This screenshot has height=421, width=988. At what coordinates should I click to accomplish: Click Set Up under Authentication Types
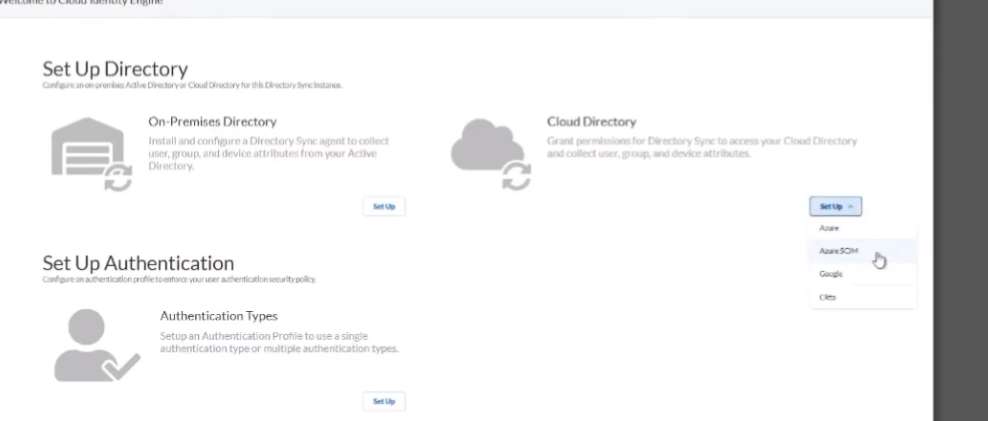pyautogui.click(x=384, y=401)
